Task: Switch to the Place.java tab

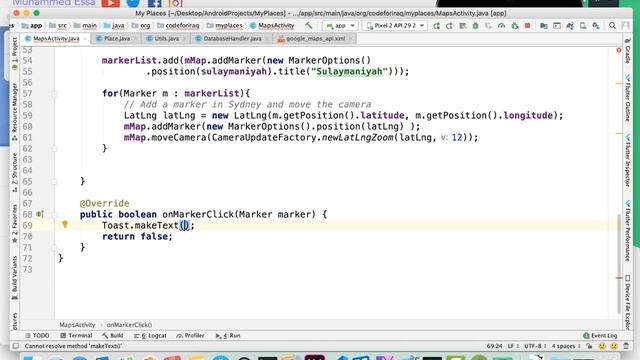Action: point(117,38)
